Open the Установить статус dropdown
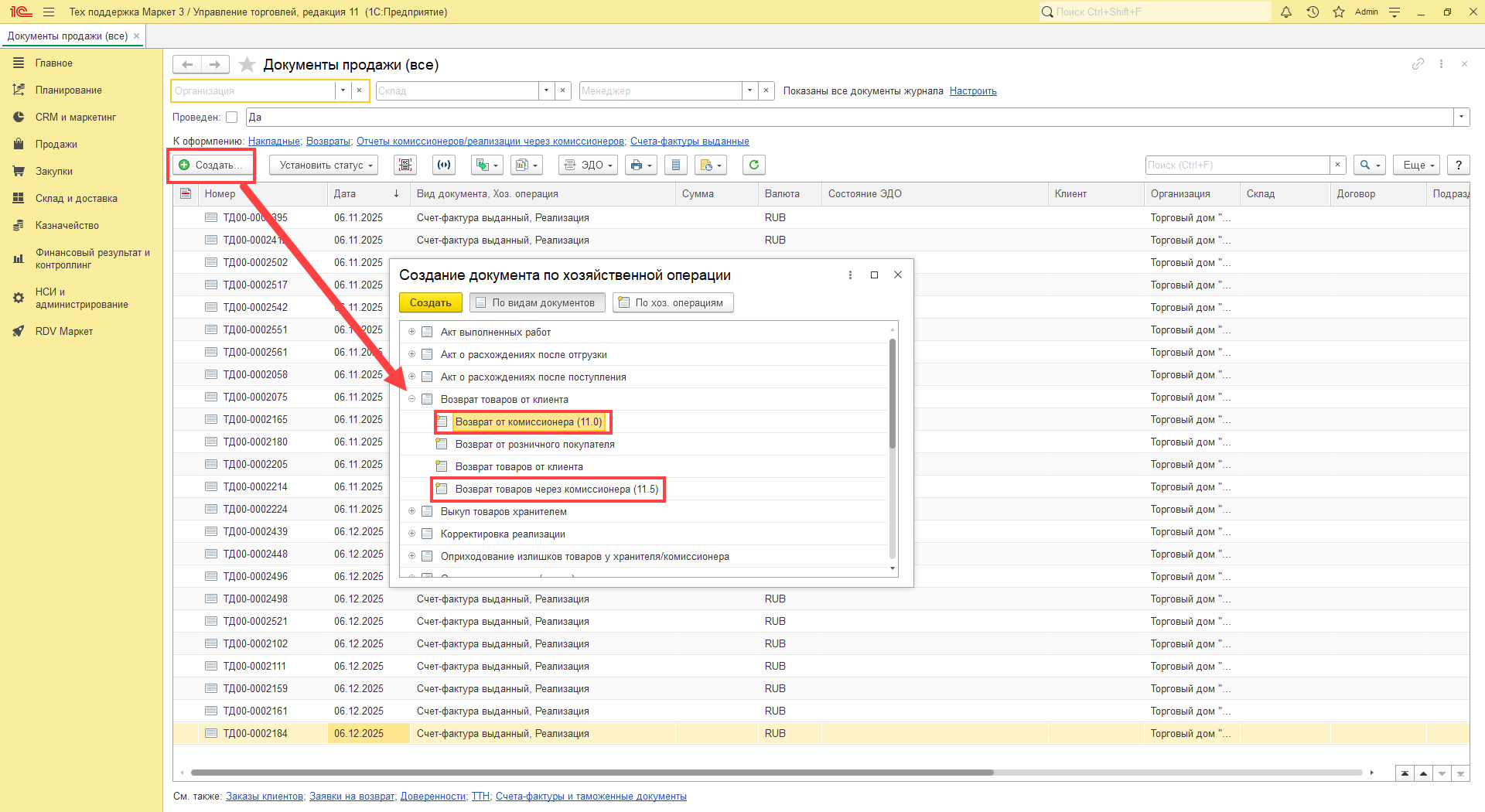 click(323, 165)
